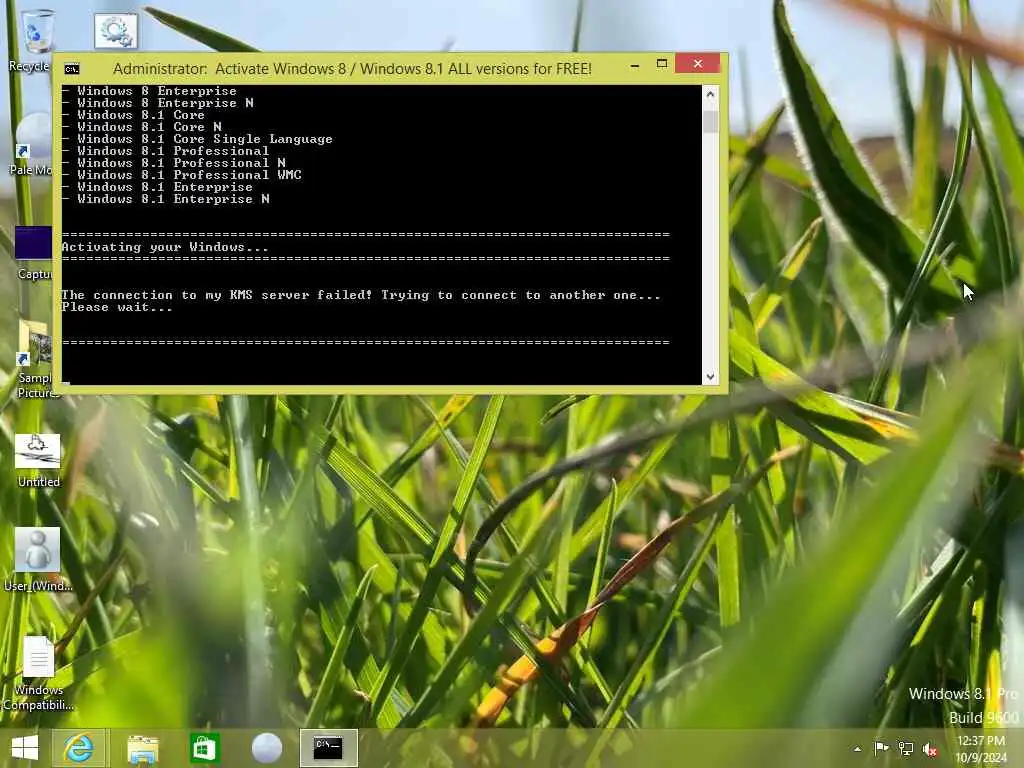This screenshot has height=768, width=1024.
Task: Open the taskbar clock and date
Action: click(982, 749)
